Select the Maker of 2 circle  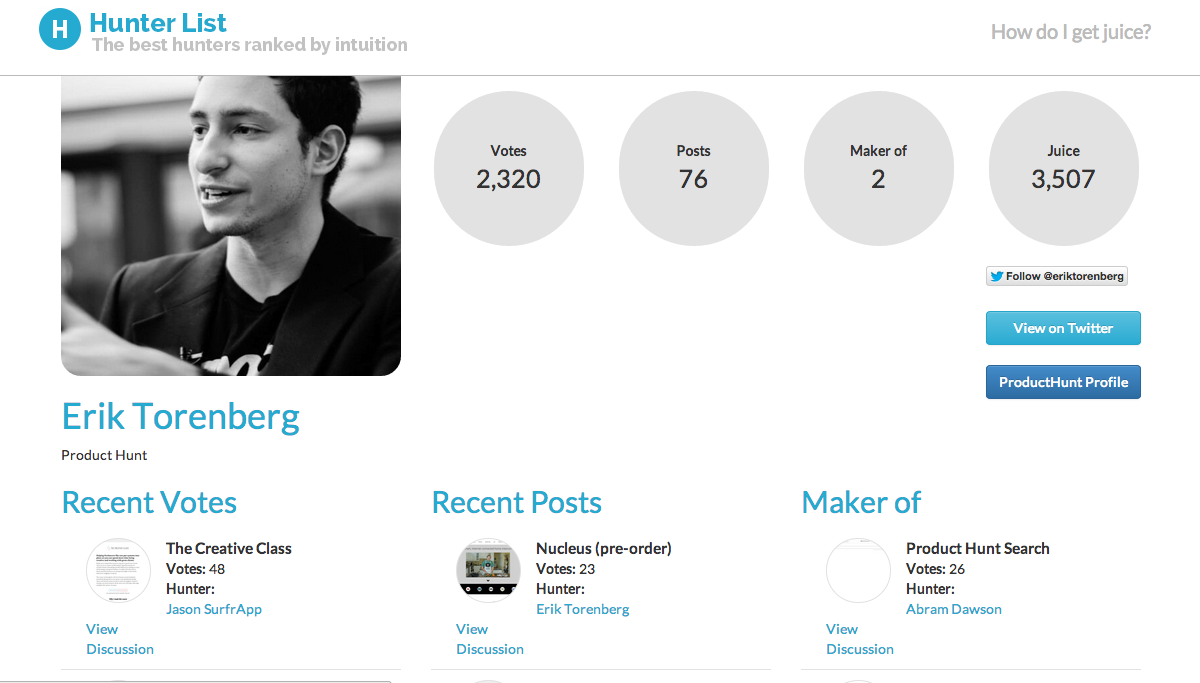879,170
